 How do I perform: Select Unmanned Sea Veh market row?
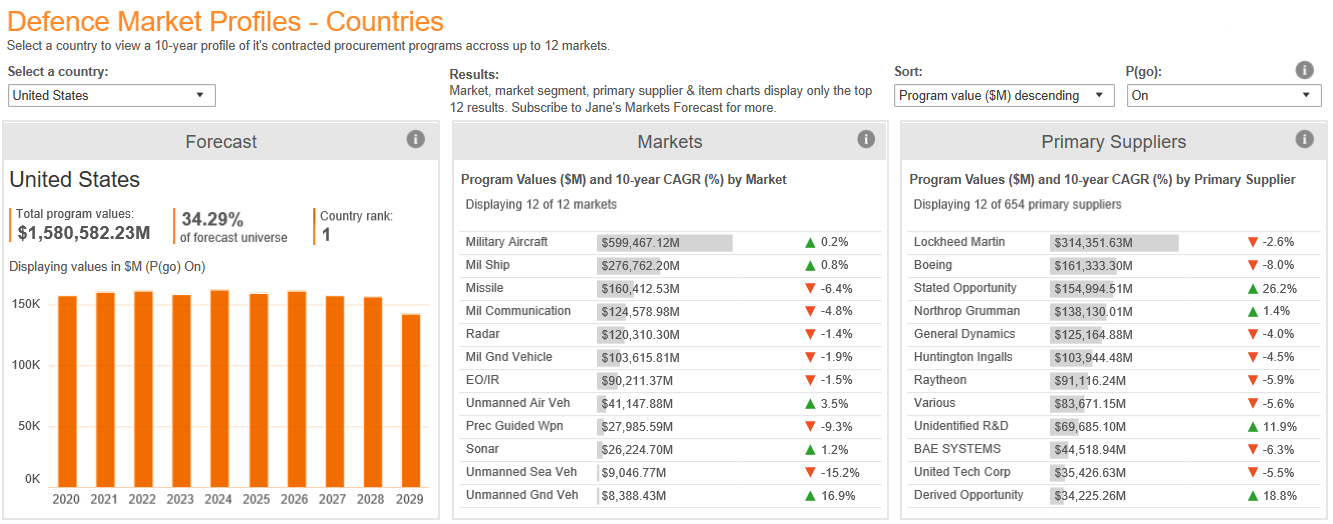670,472
